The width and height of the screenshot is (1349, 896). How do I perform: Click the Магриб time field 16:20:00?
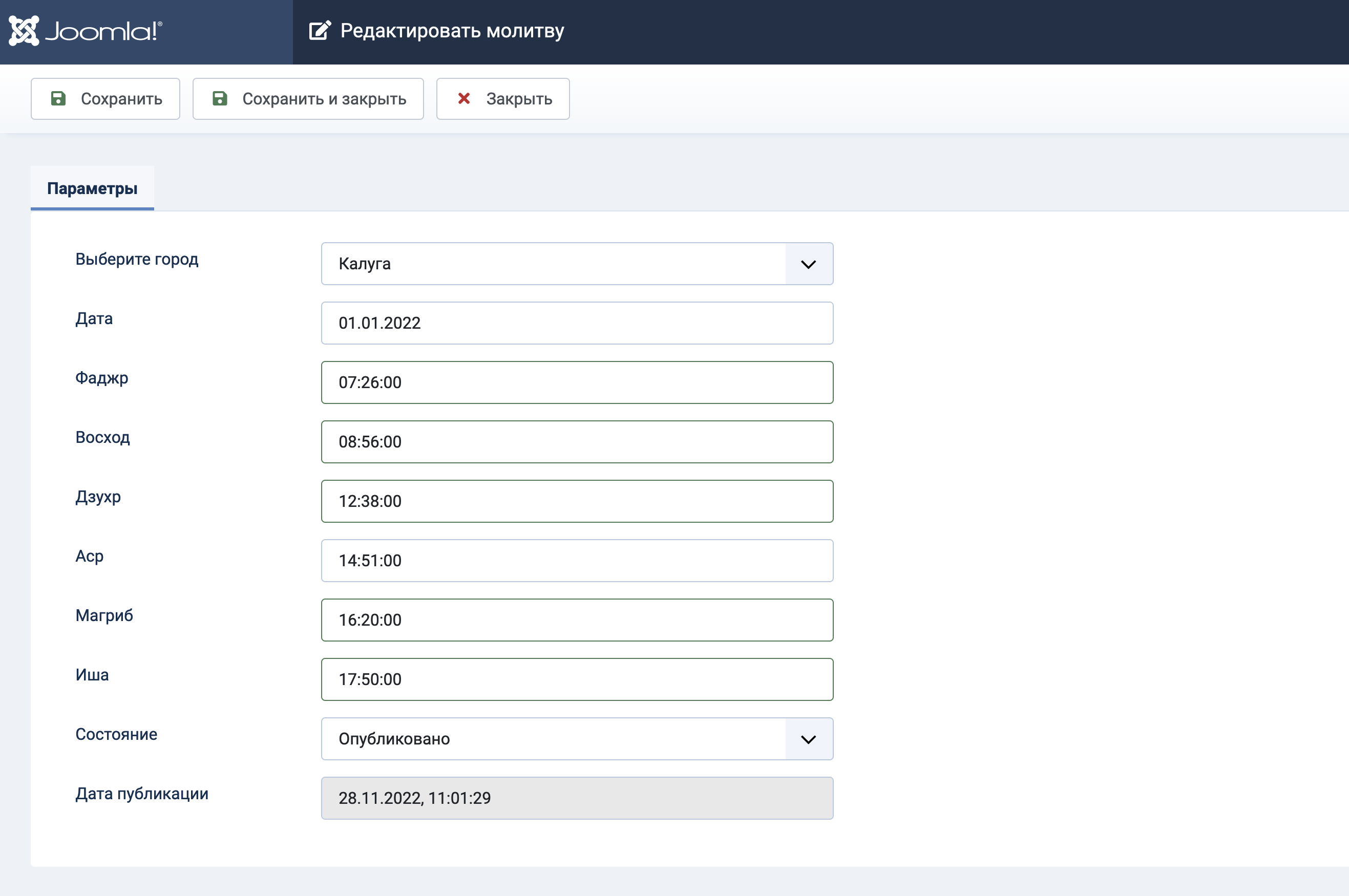577,621
